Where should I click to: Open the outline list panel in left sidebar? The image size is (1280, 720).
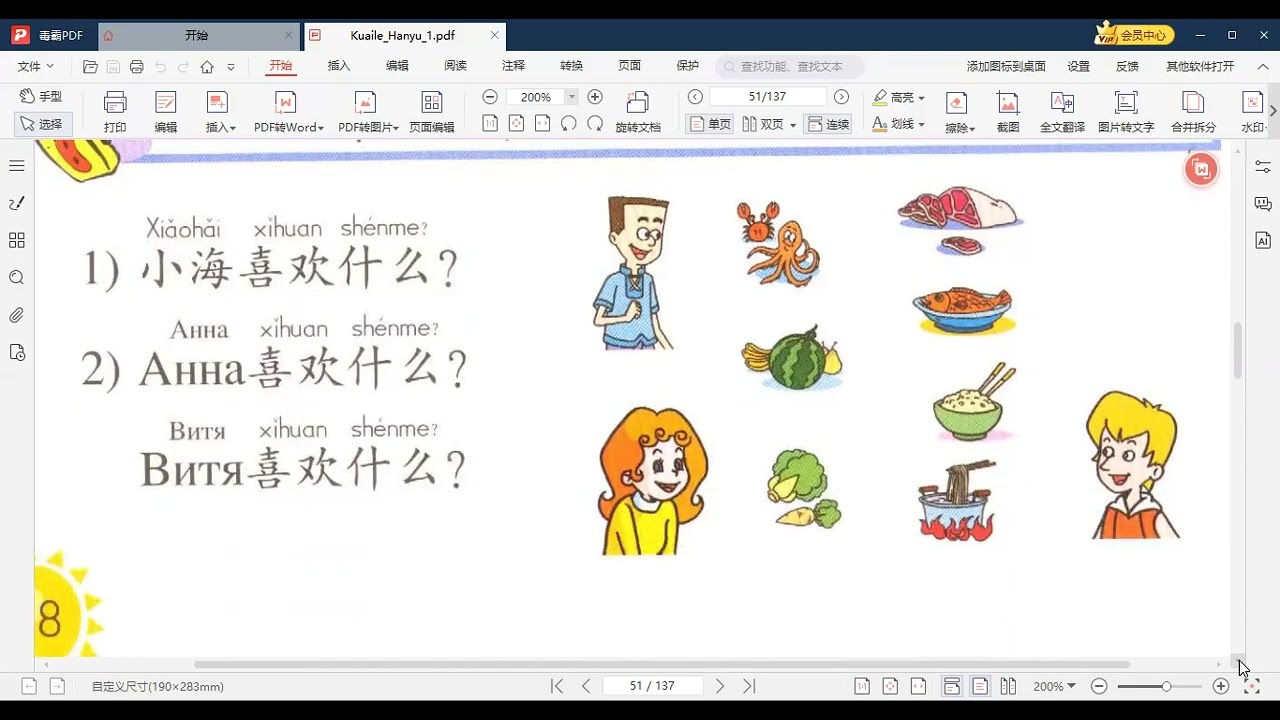coord(17,166)
